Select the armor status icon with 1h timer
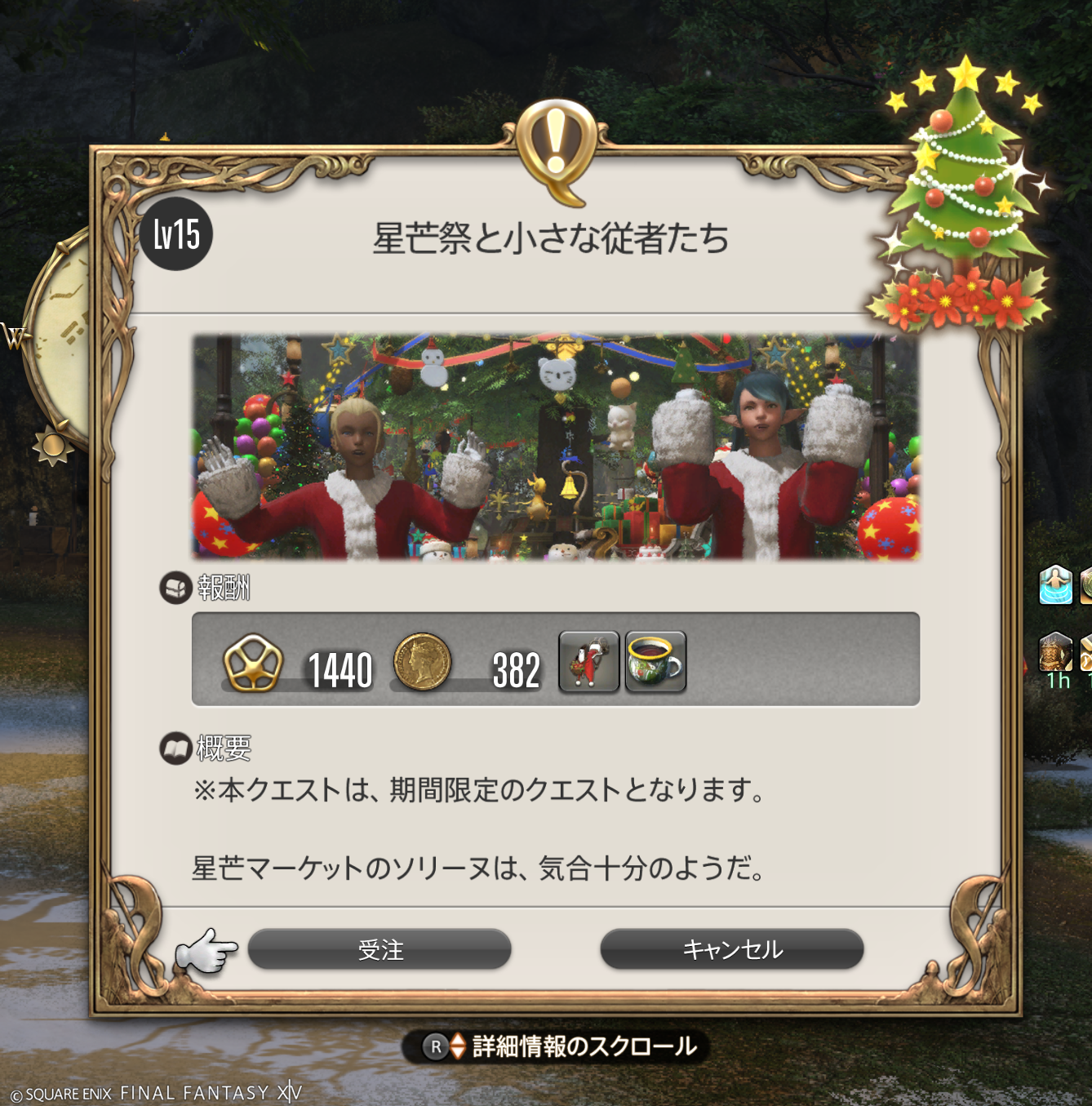Viewport: 1092px width, 1106px height. click(1055, 652)
